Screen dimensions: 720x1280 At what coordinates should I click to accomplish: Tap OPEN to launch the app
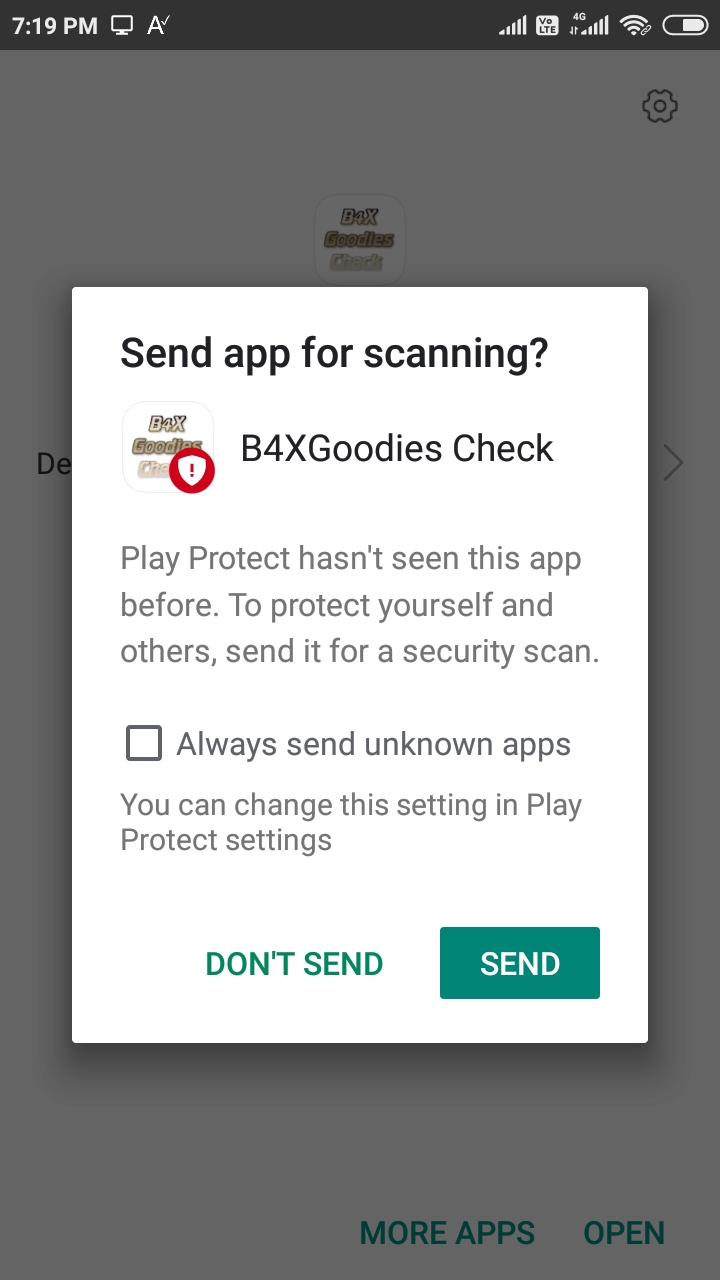[x=624, y=1233]
